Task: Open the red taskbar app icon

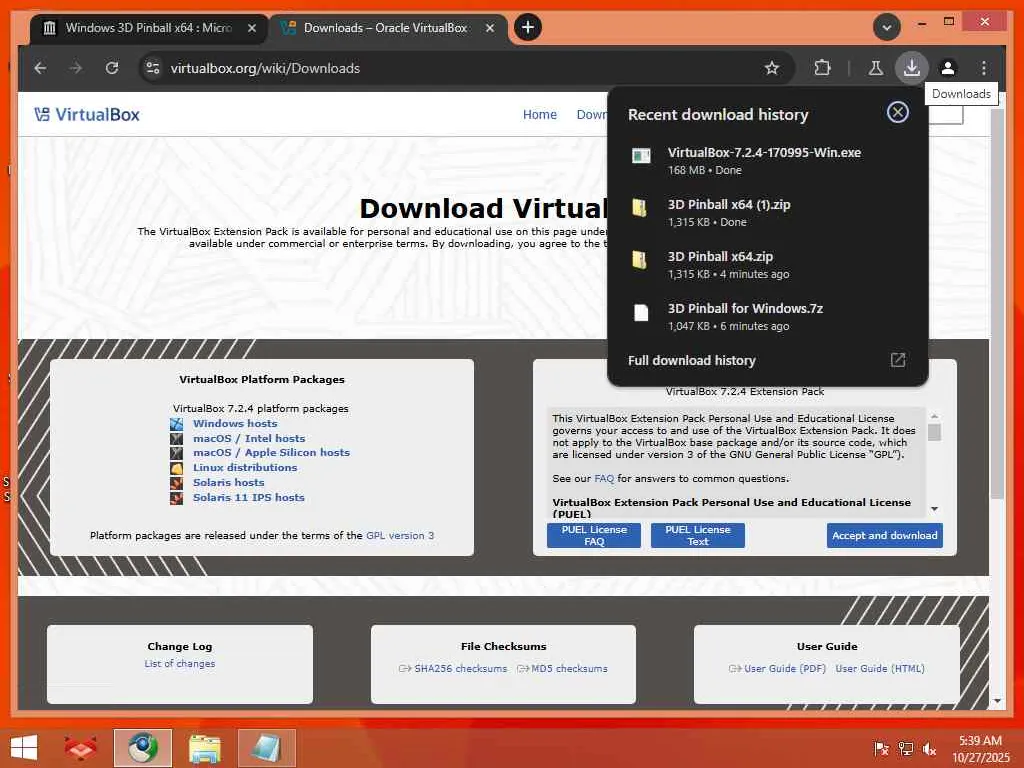Action: coord(80,748)
